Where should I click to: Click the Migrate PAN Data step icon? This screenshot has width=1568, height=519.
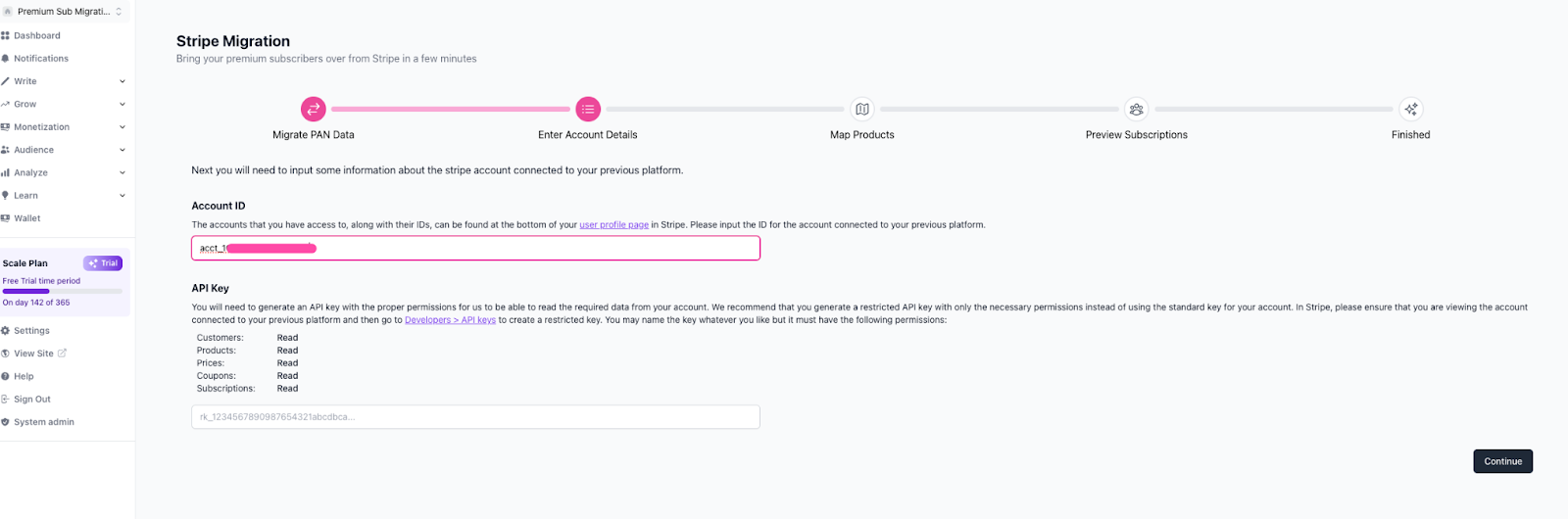point(314,109)
